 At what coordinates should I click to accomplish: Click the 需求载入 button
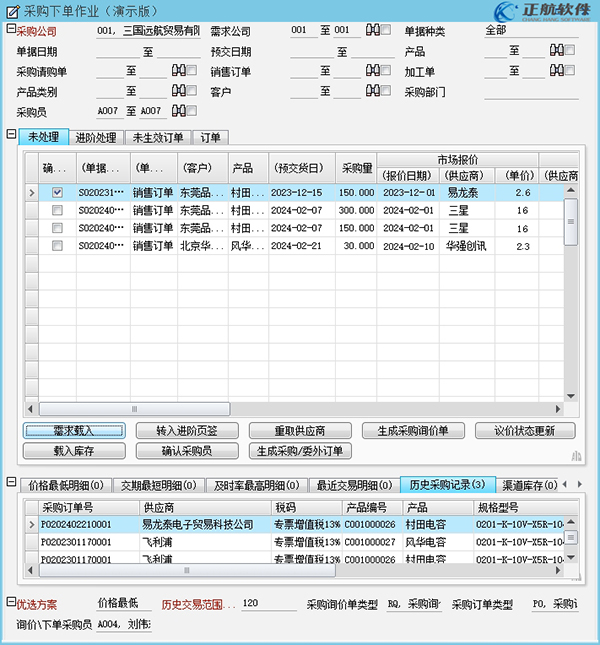74,431
